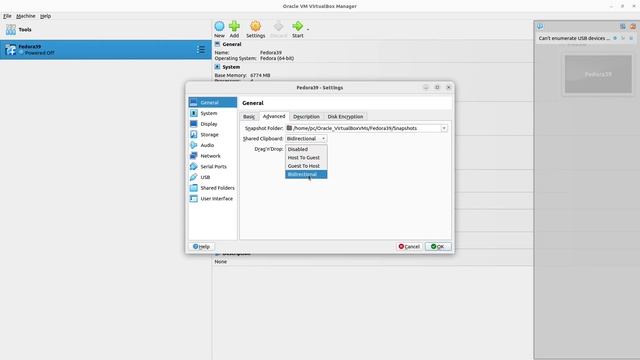Image resolution: width=640 pixels, height=360 pixels.
Task: Click the General section header in details pane
Action: pyautogui.click(x=231, y=44)
